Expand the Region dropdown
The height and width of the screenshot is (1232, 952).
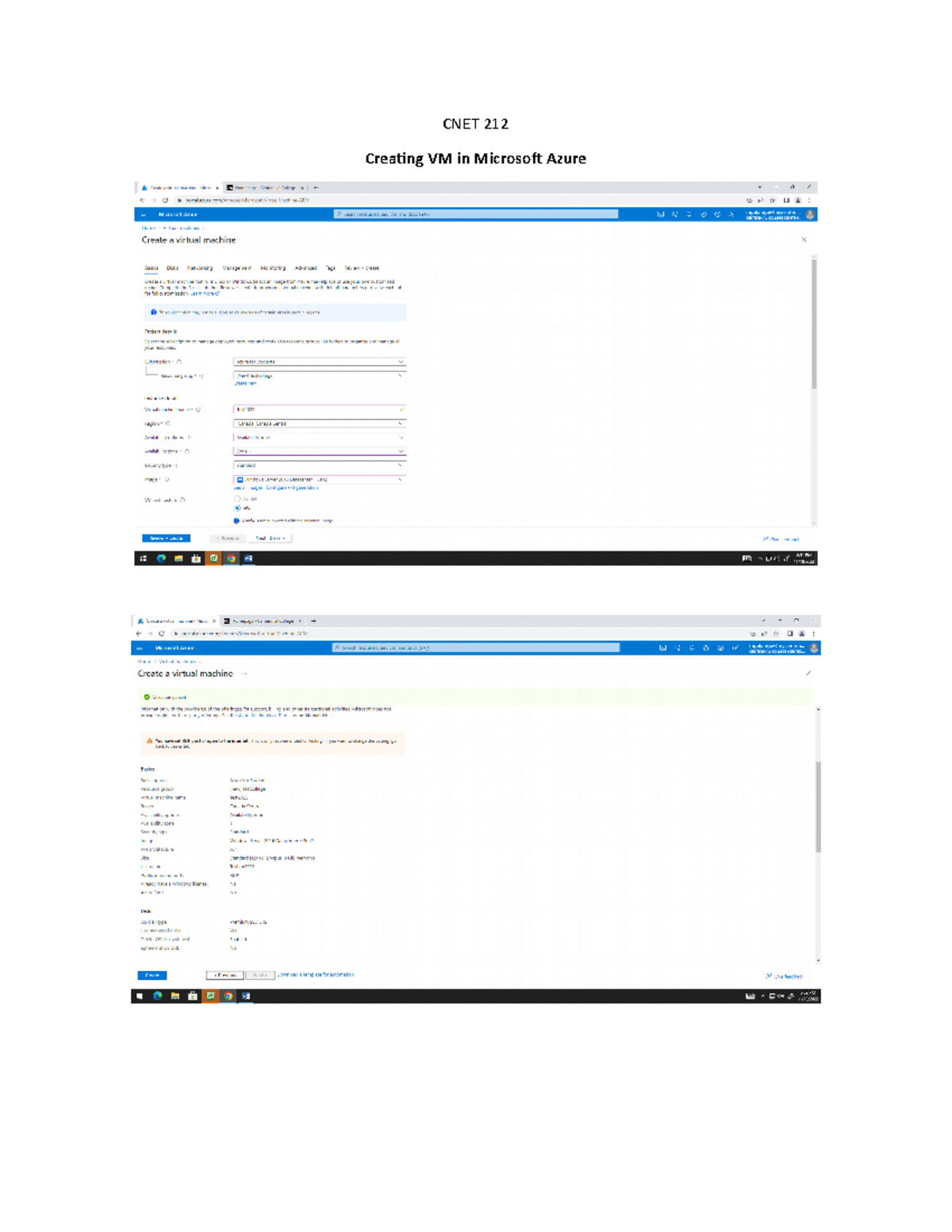(319, 424)
